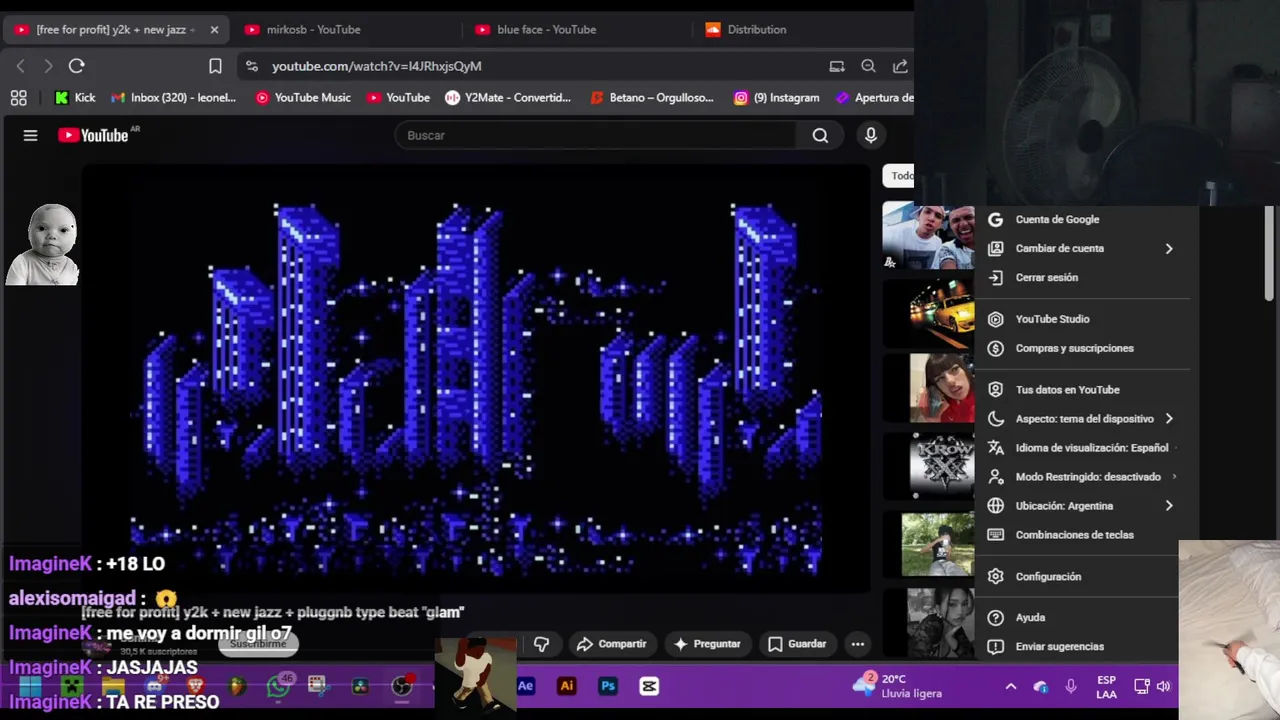Viewport: 1280px width, 720px height.
Task: Dislike the video with thumbs-down button
Action: pyautogui.click(x=541, y=644)
